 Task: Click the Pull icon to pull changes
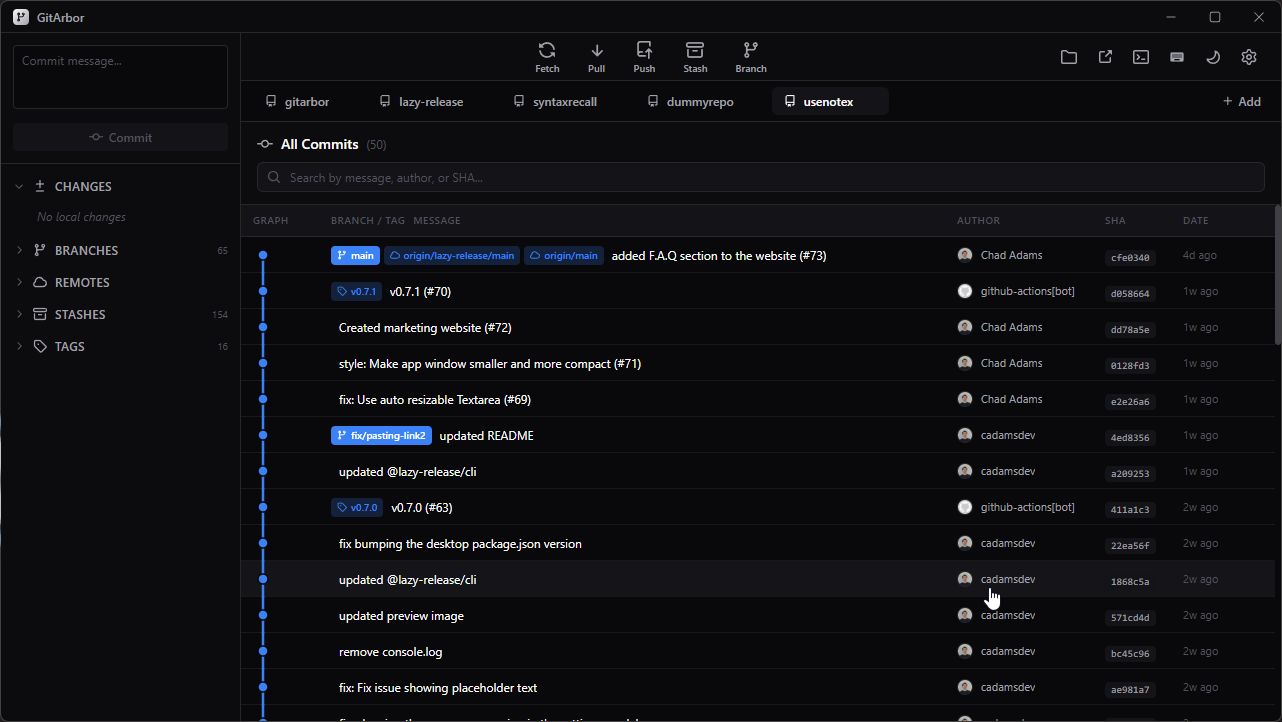click(x=596, y=56)
